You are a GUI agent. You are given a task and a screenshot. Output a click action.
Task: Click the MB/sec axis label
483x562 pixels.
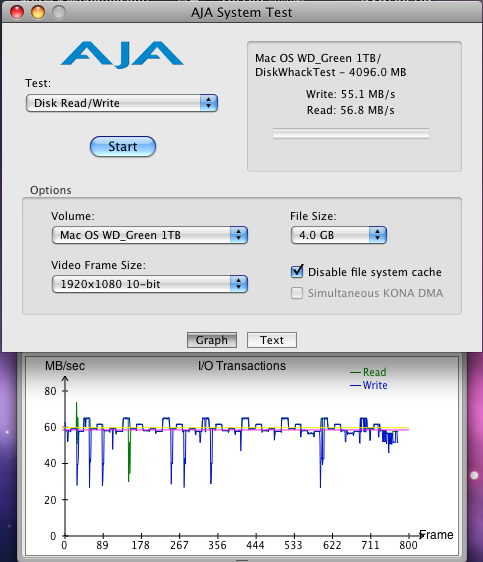click(65, 366)
